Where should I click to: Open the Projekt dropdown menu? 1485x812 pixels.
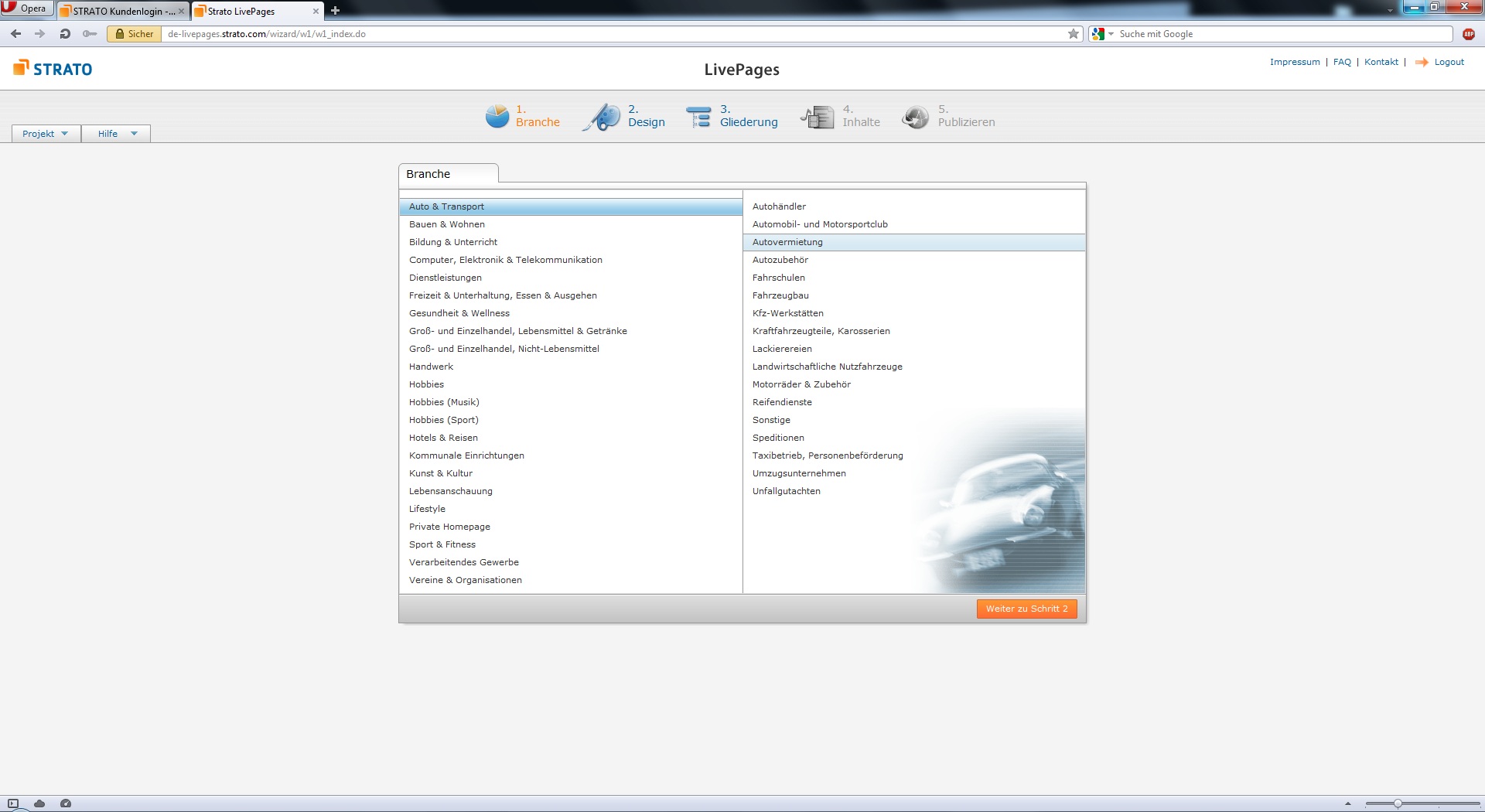pos(46,134)
